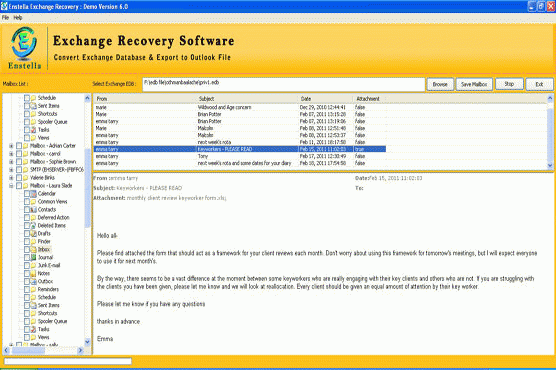The width and height of the screenshot is (556, 370).
Task: Tick the Inbox folder checkbox
Action: pyautogui.click(x=27, y=249)
